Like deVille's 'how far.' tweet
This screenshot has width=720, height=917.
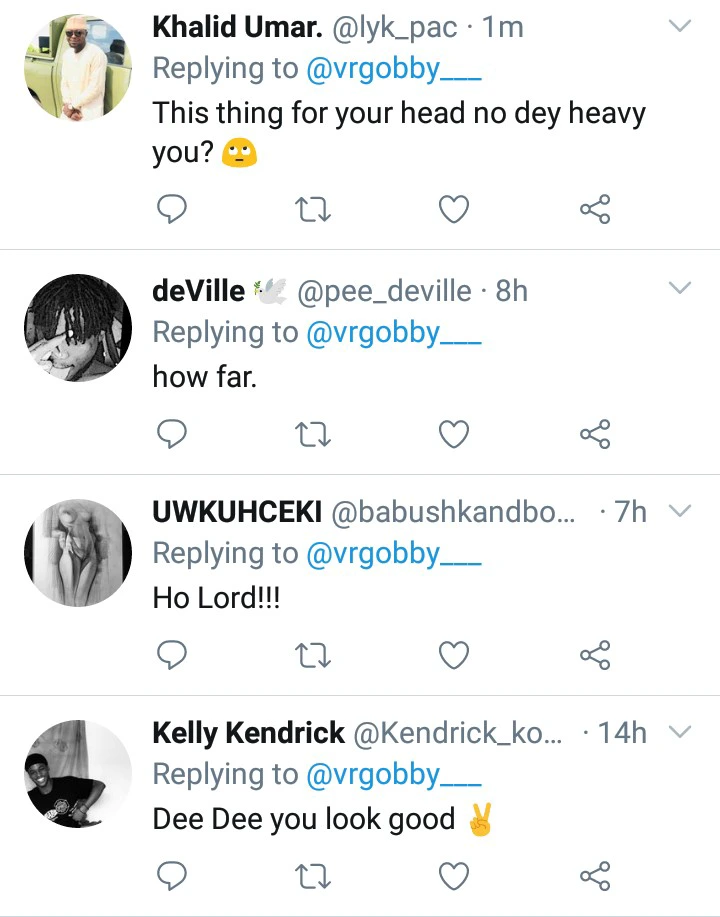click(455, 433)
